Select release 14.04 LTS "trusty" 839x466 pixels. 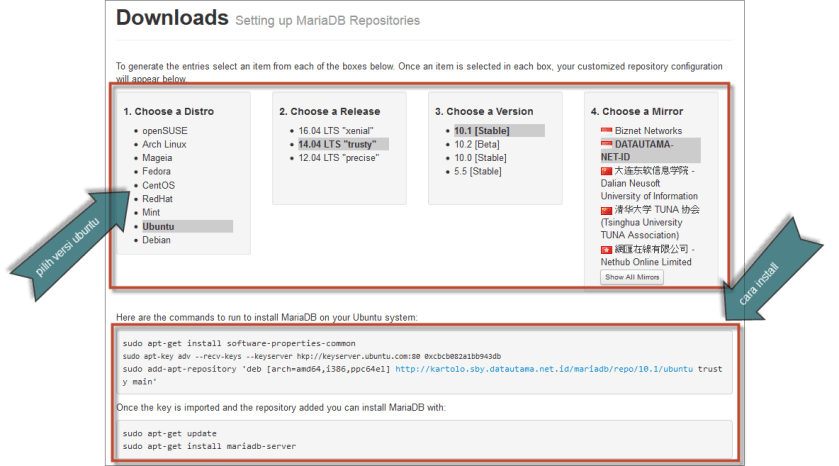tap(343, 144)
